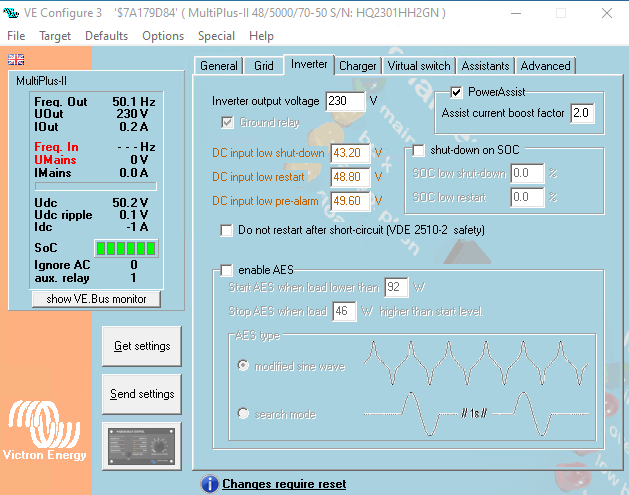The width and height of the screenshot is (629, 495).
Task: Click the aux. relay value 1
Action: (134, 278)
